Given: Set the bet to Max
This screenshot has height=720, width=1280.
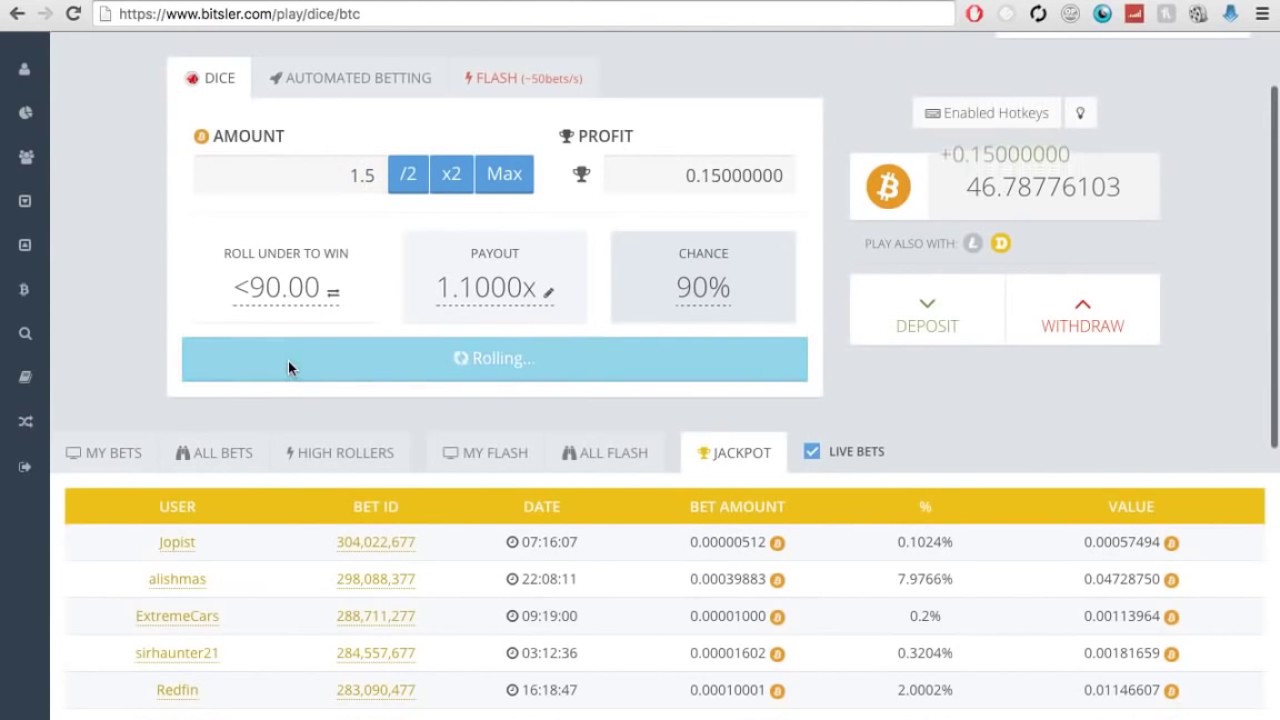Looking at the screenshot, I should click(x=504, y=174).
